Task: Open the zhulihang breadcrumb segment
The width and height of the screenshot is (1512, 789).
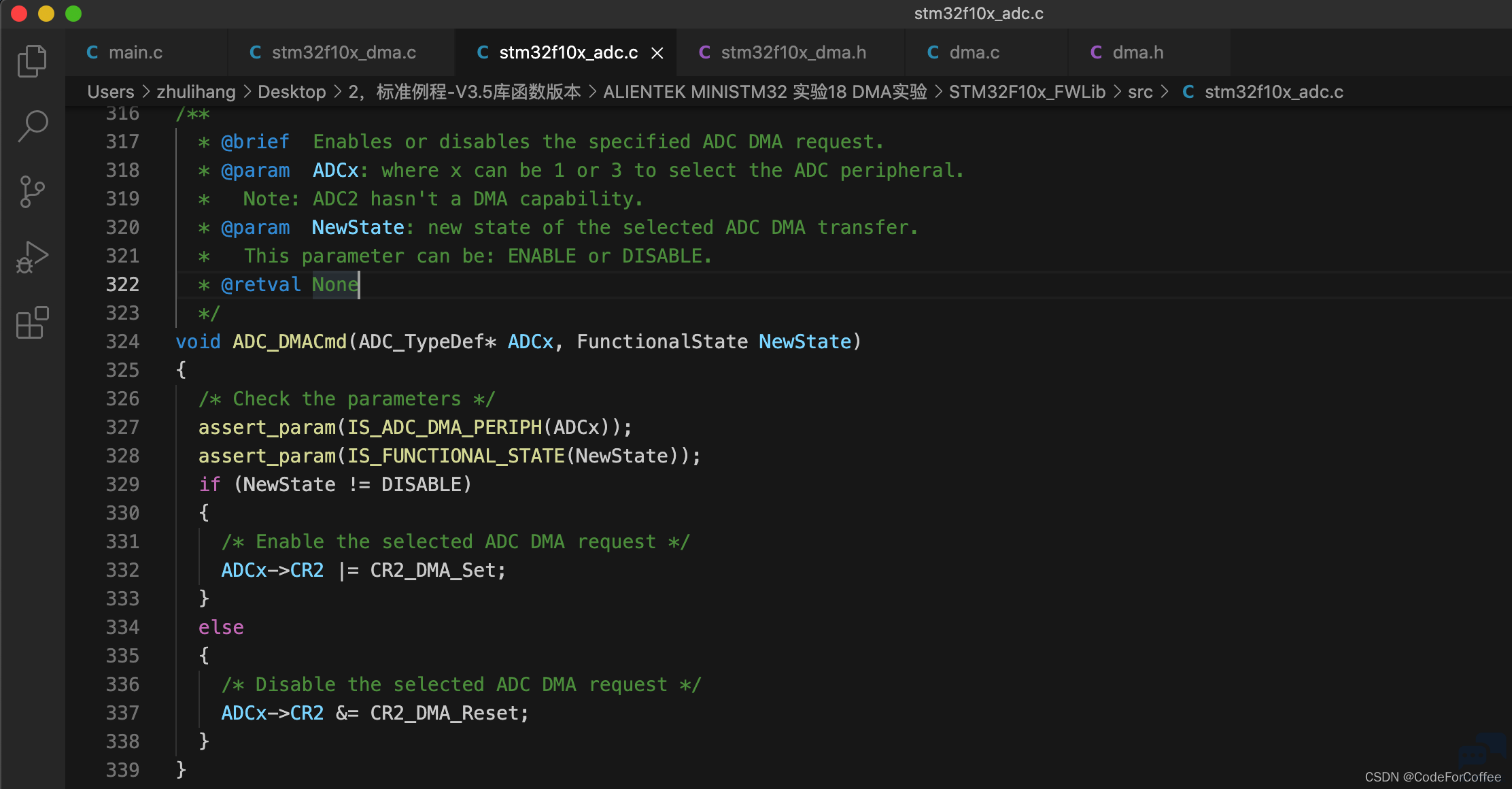Action: pos(196,92)
